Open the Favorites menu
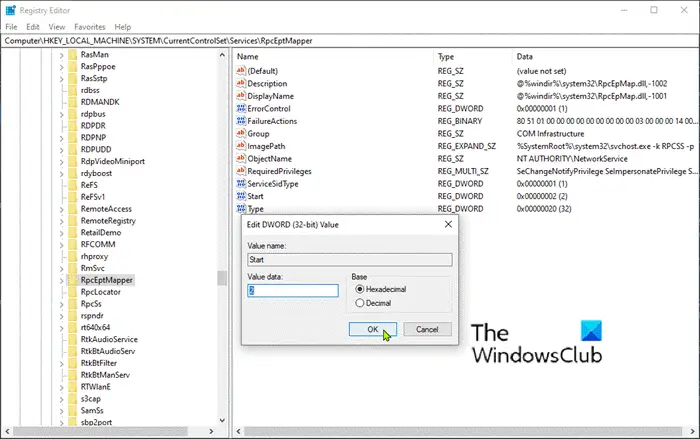700x439 pixels. (90, 27)
